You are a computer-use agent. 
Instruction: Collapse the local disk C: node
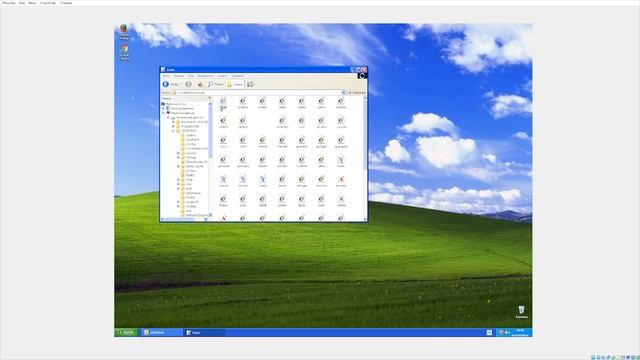[x=168, y=118]
